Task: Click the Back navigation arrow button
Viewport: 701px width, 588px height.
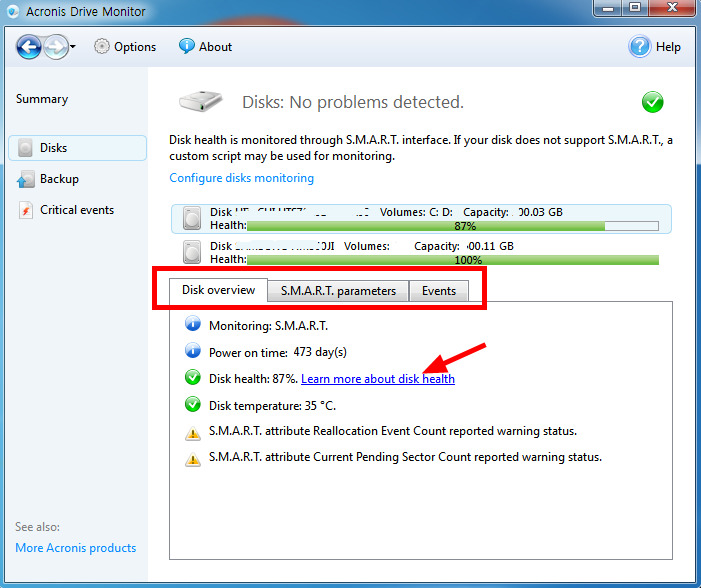Action: (29, 46)
